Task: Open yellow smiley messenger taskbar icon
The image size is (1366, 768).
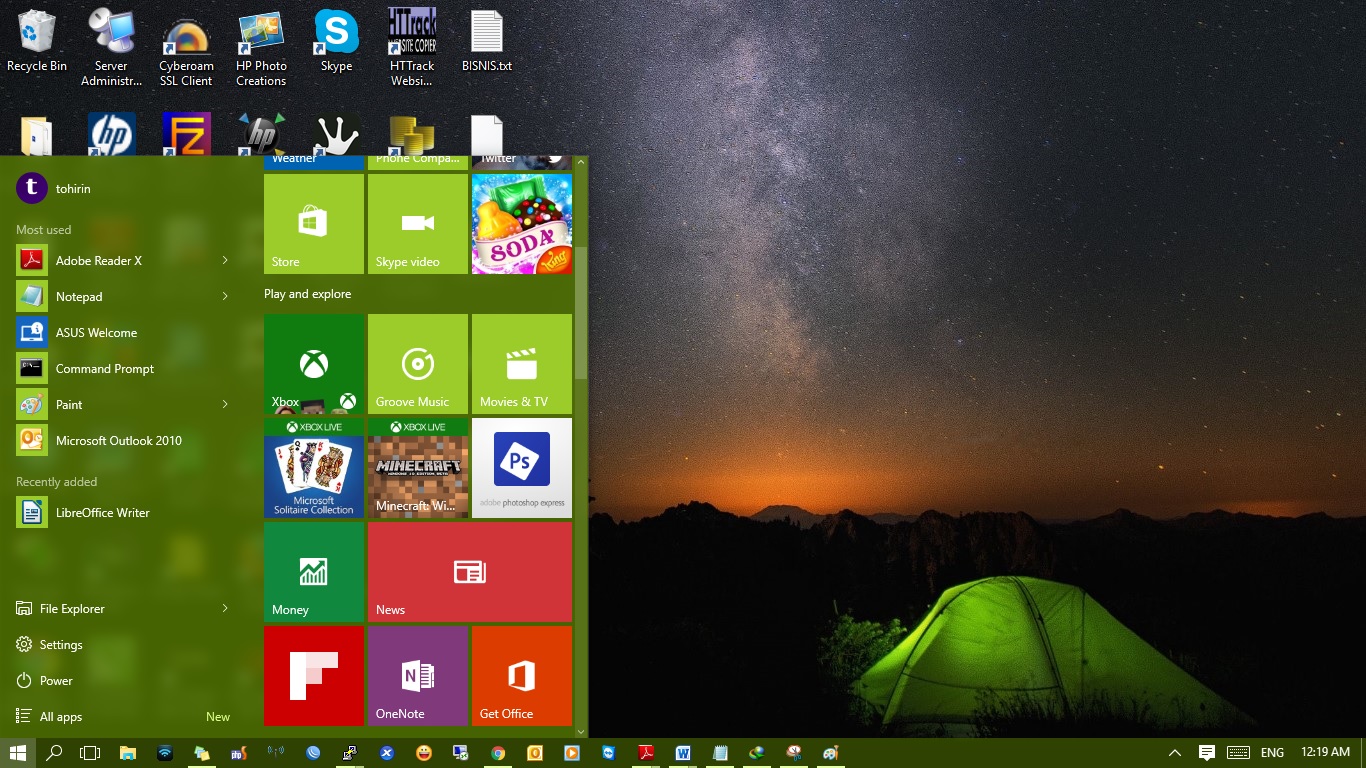Action: [x=424, y=753]
